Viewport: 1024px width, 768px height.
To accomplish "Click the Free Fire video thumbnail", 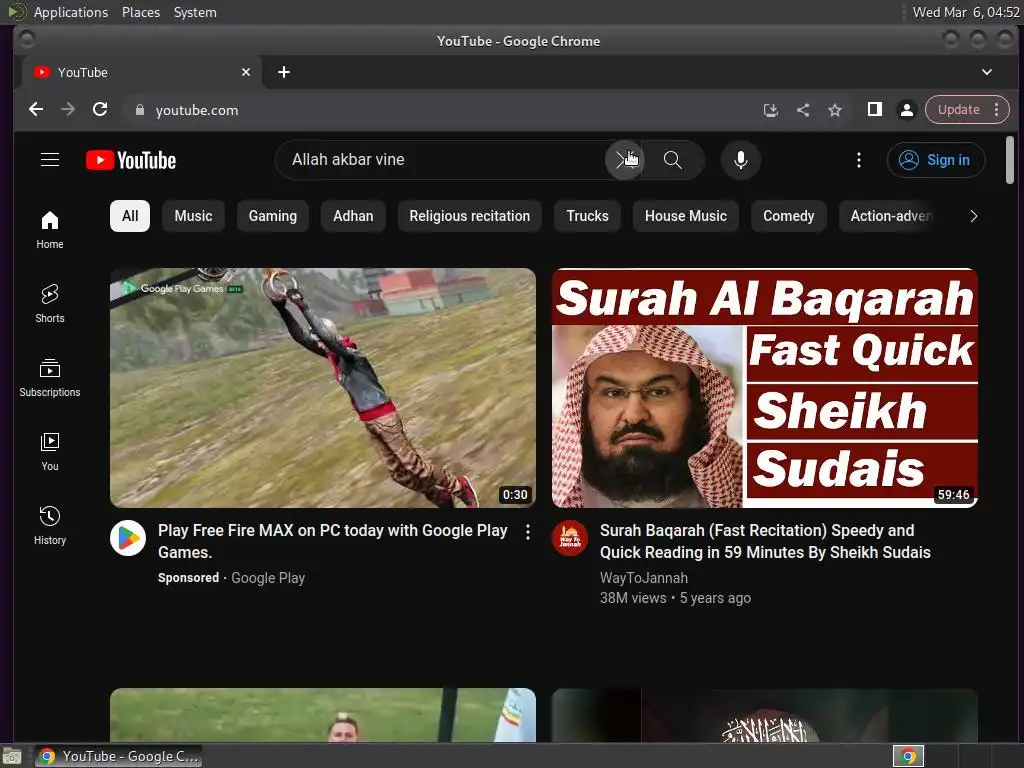I will tap(323, 388).
